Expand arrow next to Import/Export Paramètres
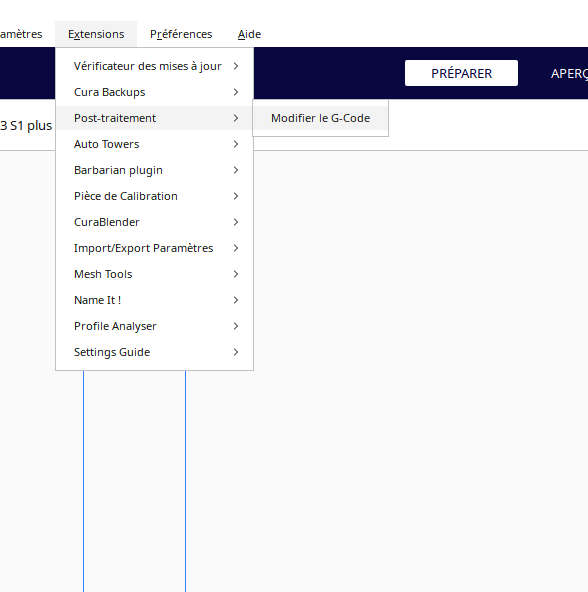Screen dimensions: 588x592 coord(236,248)
